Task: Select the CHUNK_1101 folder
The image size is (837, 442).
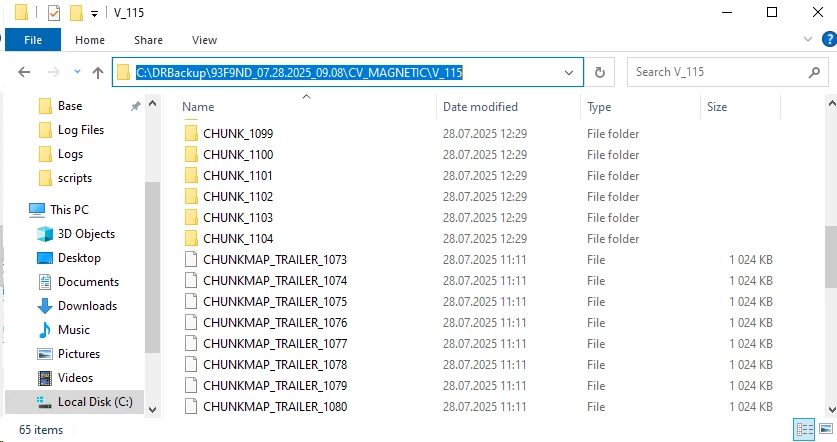Action: pos(238,176)
